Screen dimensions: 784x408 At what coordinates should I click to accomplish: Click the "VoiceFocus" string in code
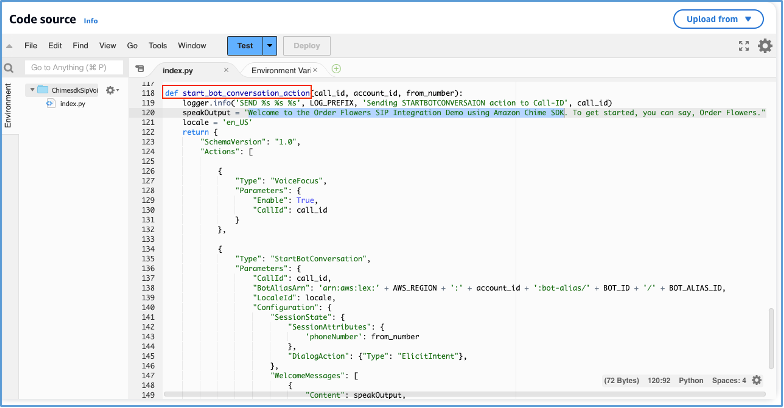pos(297,180)
